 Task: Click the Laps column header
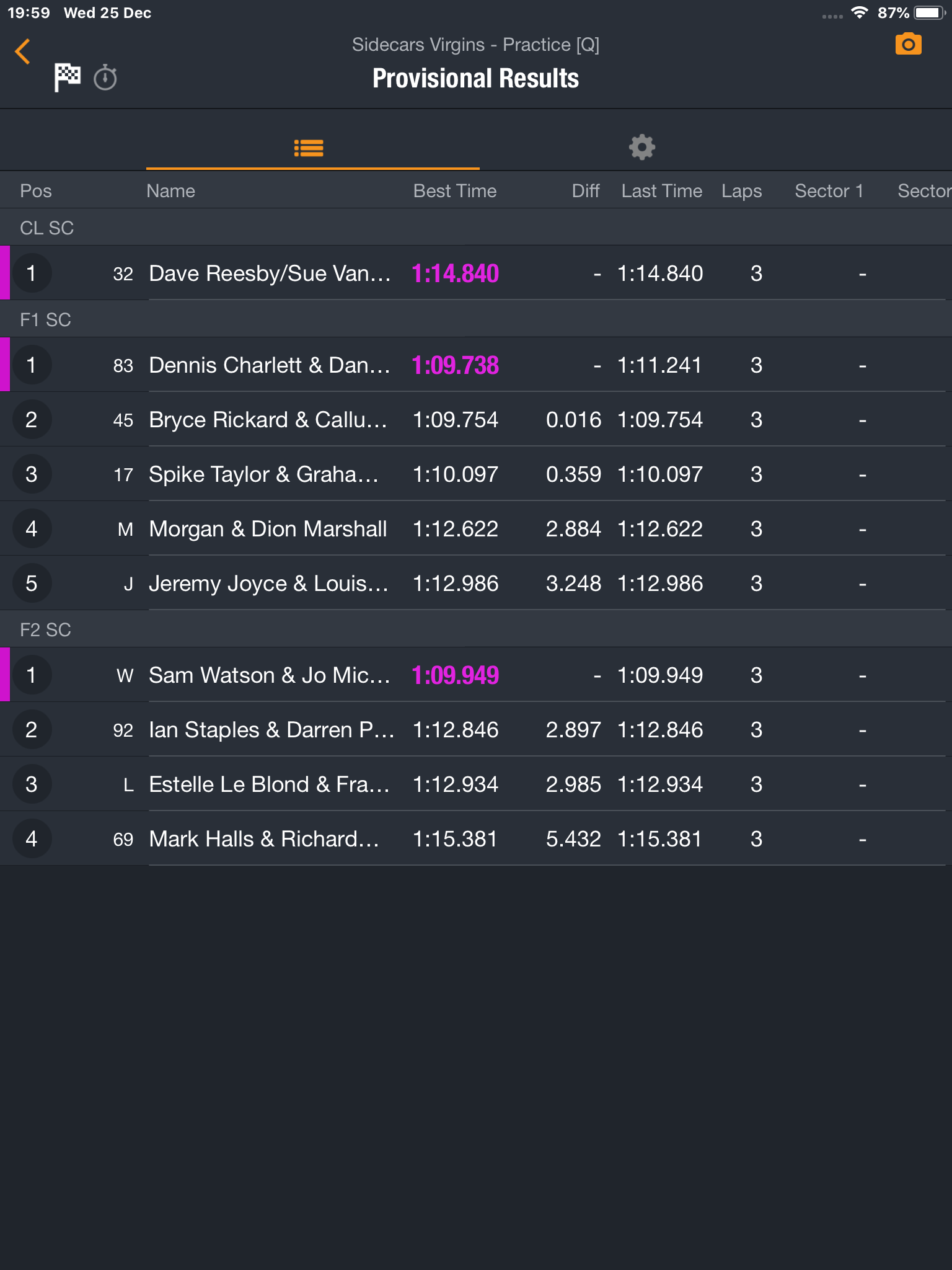[741, 191]
